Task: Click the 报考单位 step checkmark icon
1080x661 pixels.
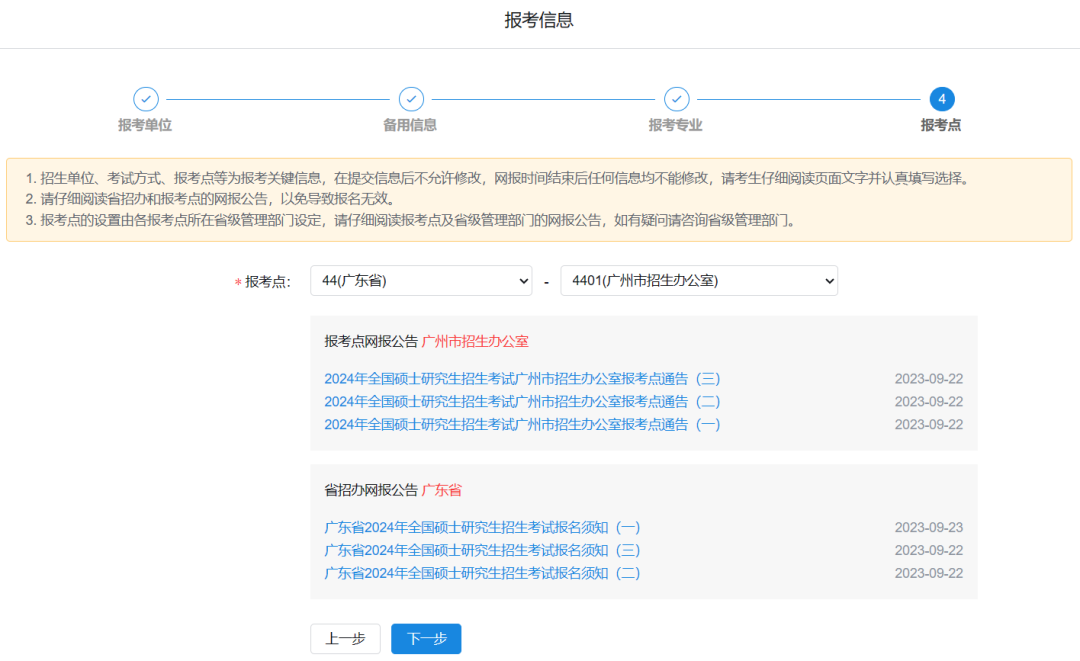Action: click(146, 99)
